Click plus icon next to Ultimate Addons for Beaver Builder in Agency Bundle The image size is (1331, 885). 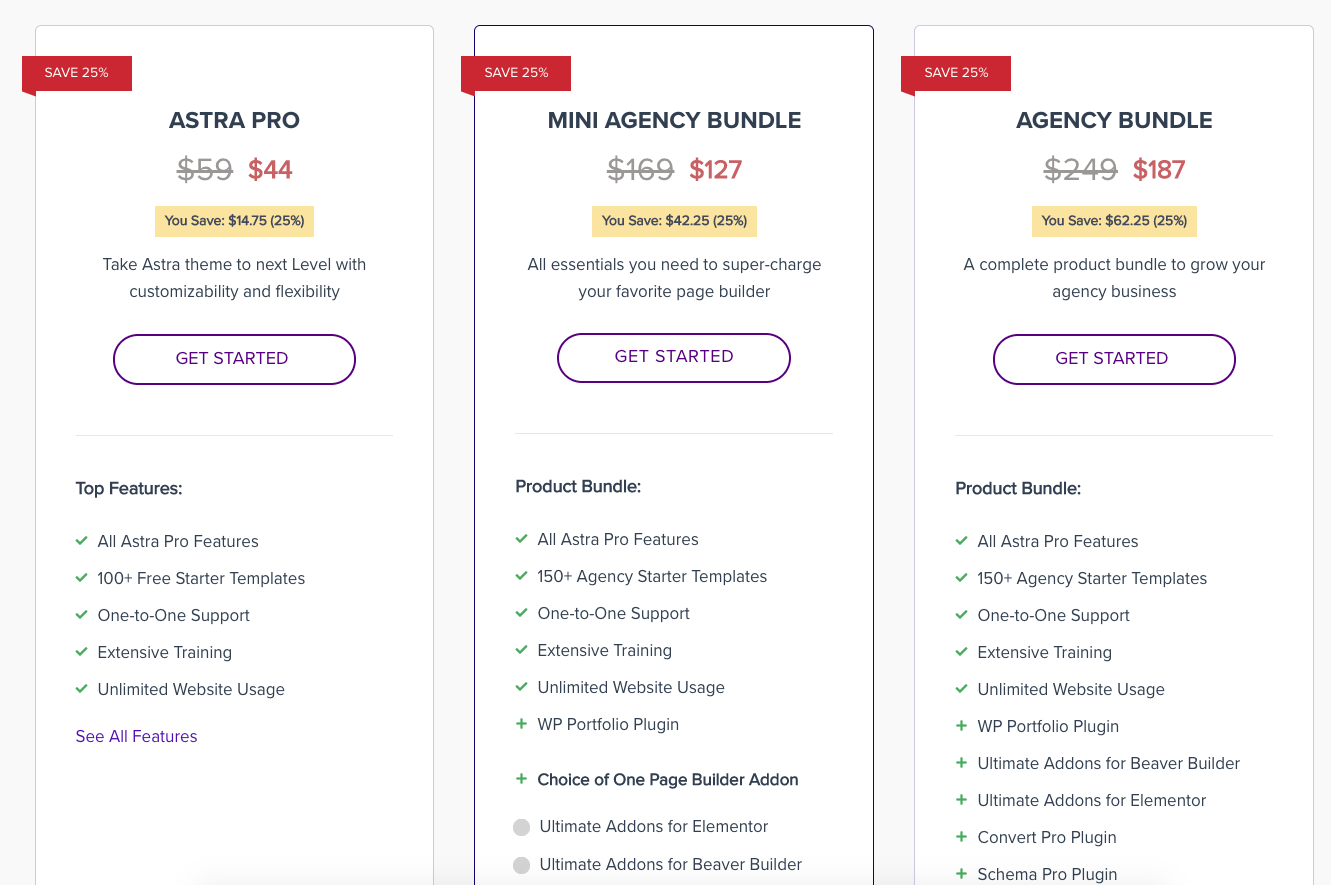(961, 763)
